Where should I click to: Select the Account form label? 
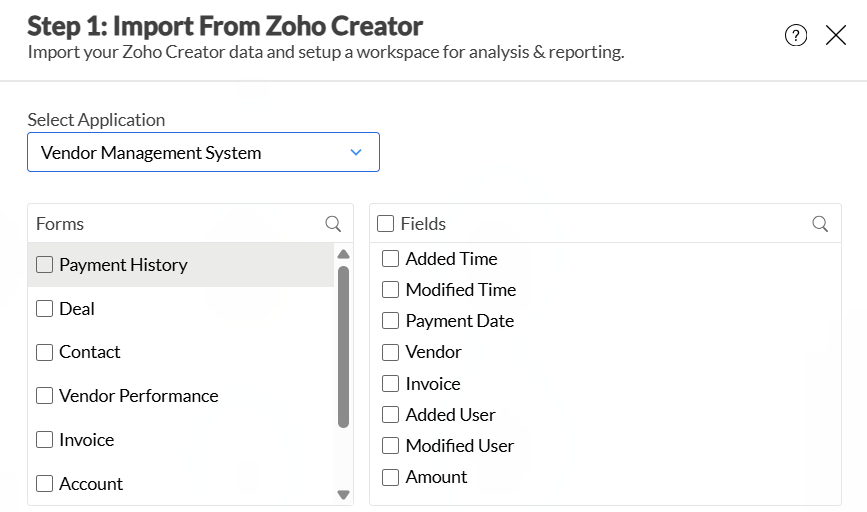click(x=91, y=484)
